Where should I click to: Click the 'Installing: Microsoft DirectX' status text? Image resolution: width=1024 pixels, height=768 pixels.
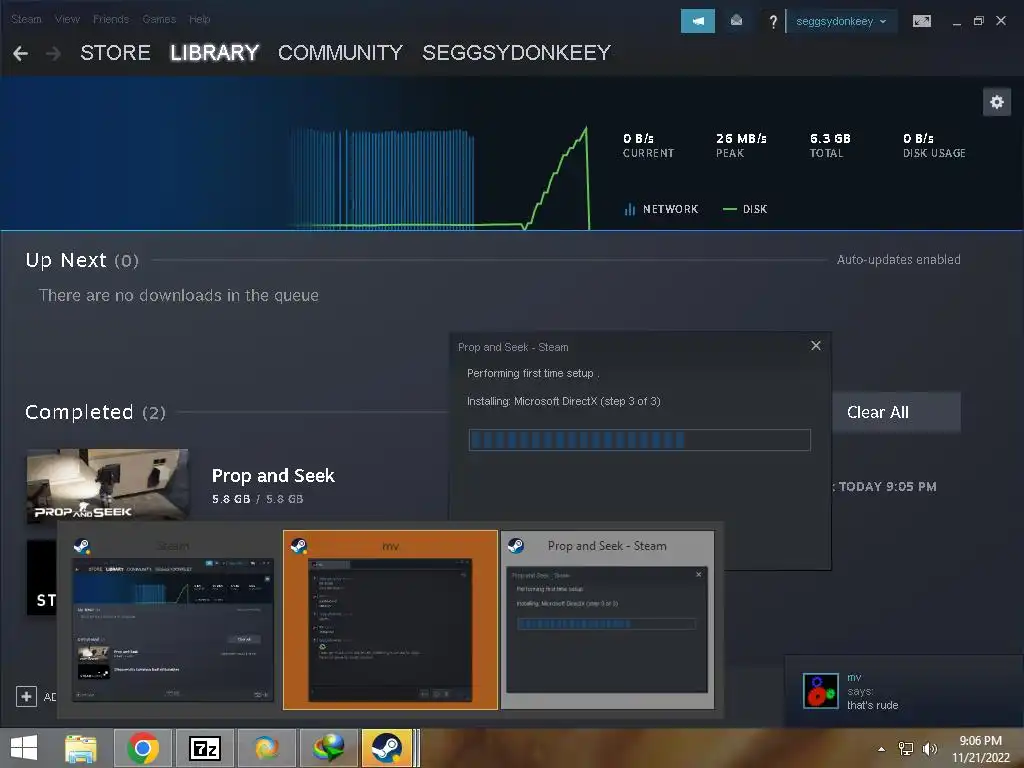[x=564, y=401]
